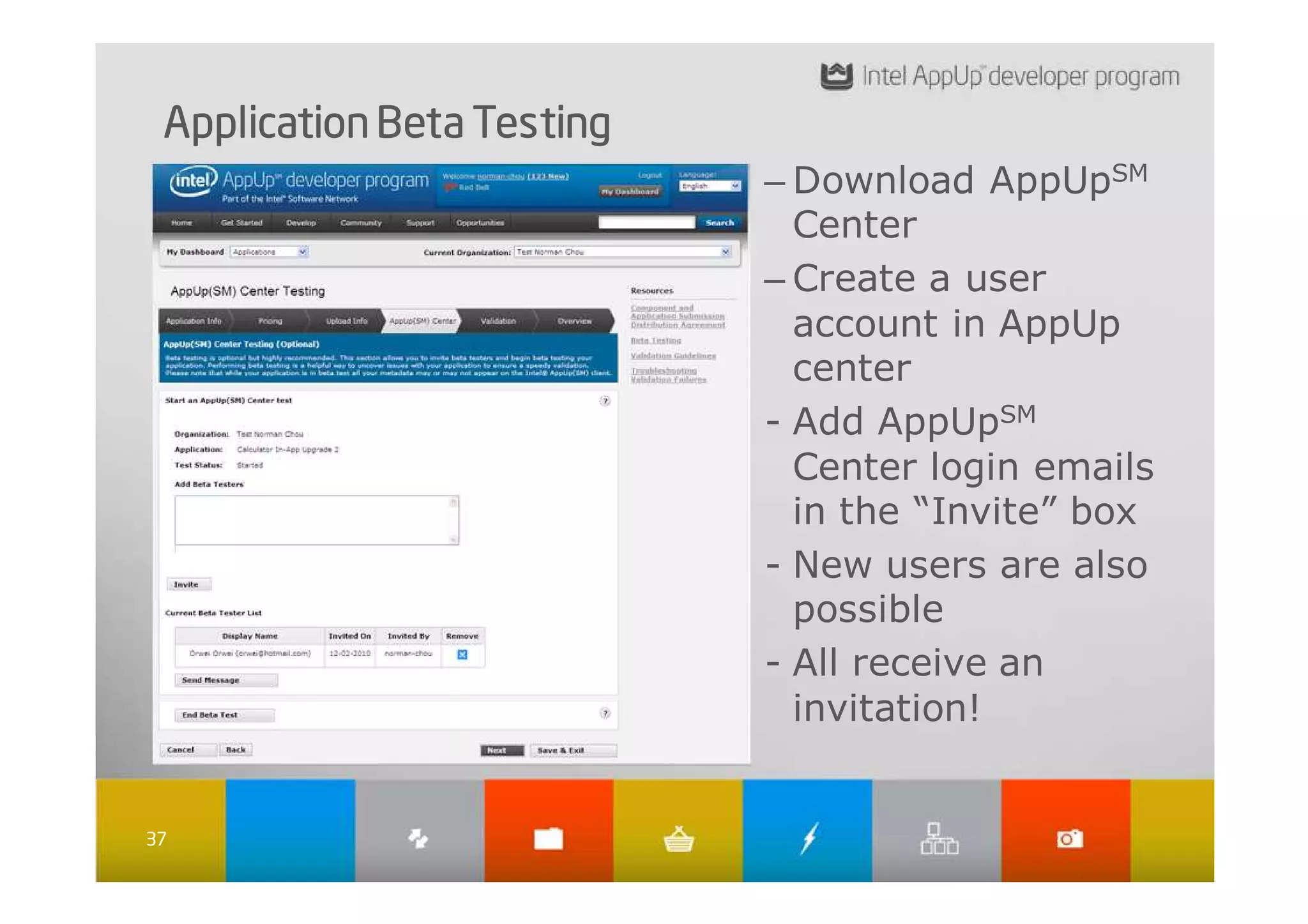The image size is (1308, 924).
Task: Click the Cancel button
Action: (x=188, y=750)
